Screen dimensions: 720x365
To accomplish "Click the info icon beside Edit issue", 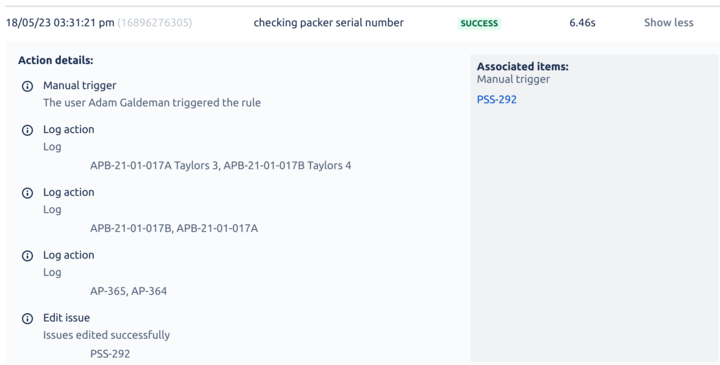I will [x=28, y=318].
